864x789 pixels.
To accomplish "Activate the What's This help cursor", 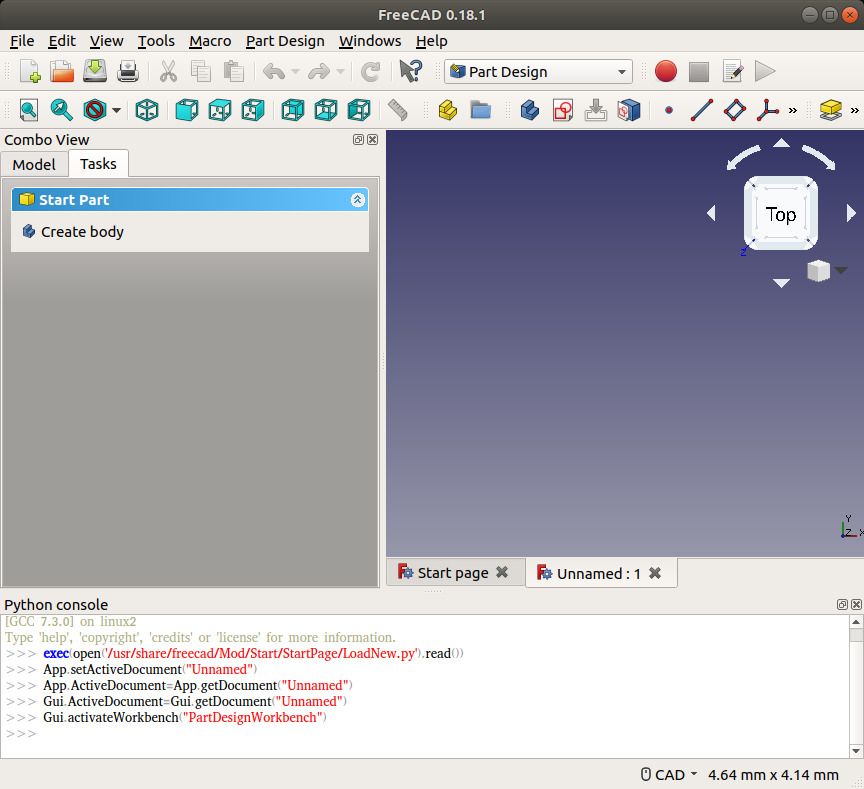I will tap(411, 72).
